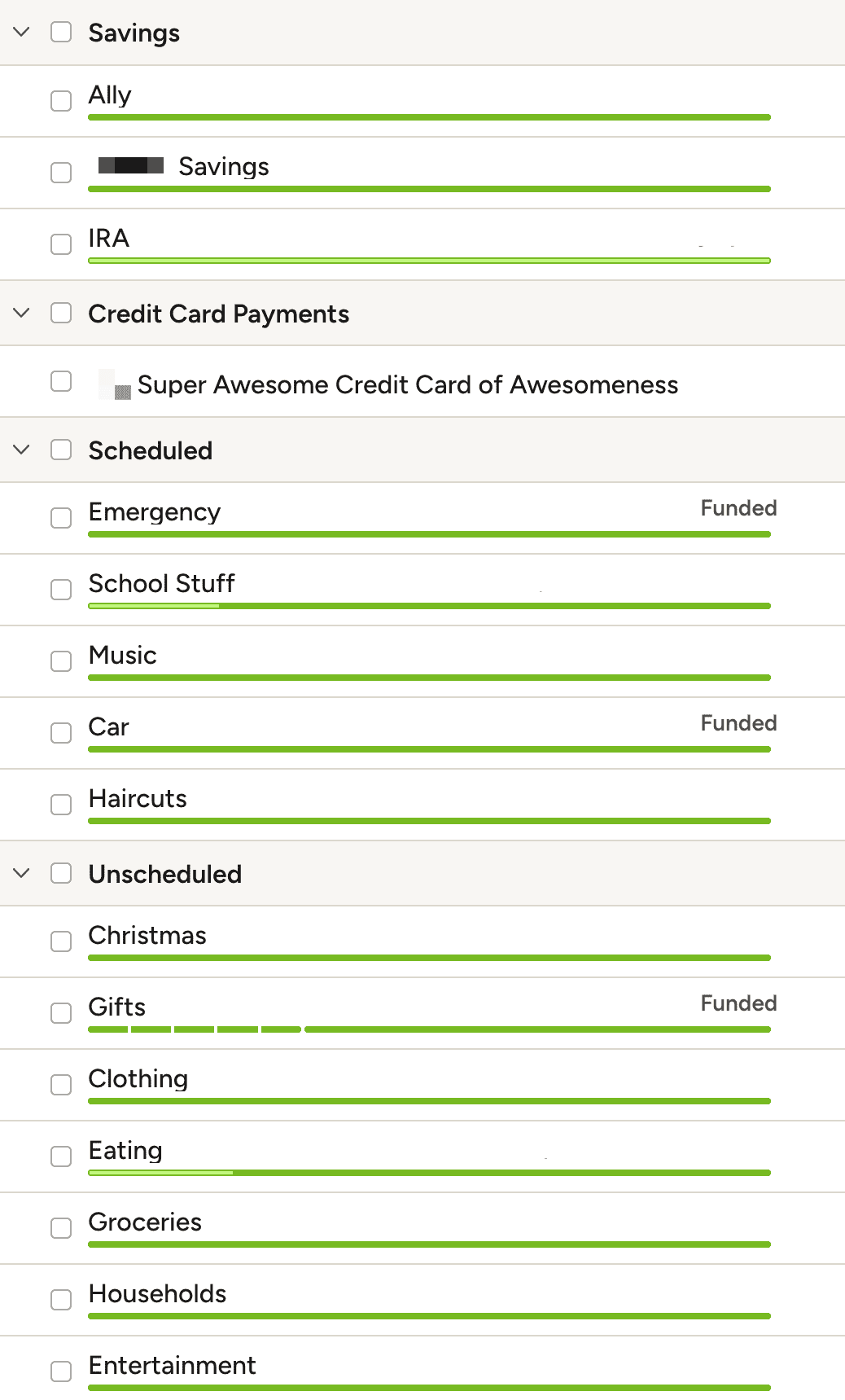Screen dimensions: 845x1400
Task: Click the School Stuff progress bar
Action: [x=429, y=606]
